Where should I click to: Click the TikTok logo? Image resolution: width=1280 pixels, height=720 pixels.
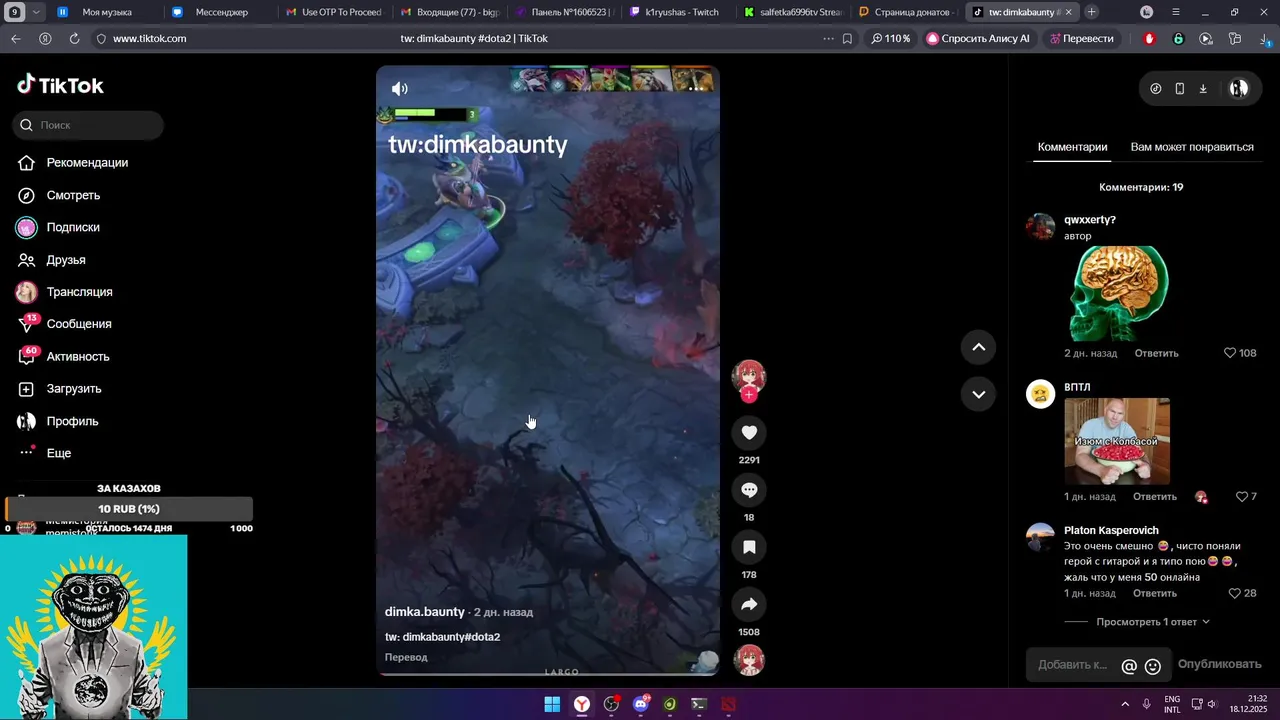[x=60, y=85]
